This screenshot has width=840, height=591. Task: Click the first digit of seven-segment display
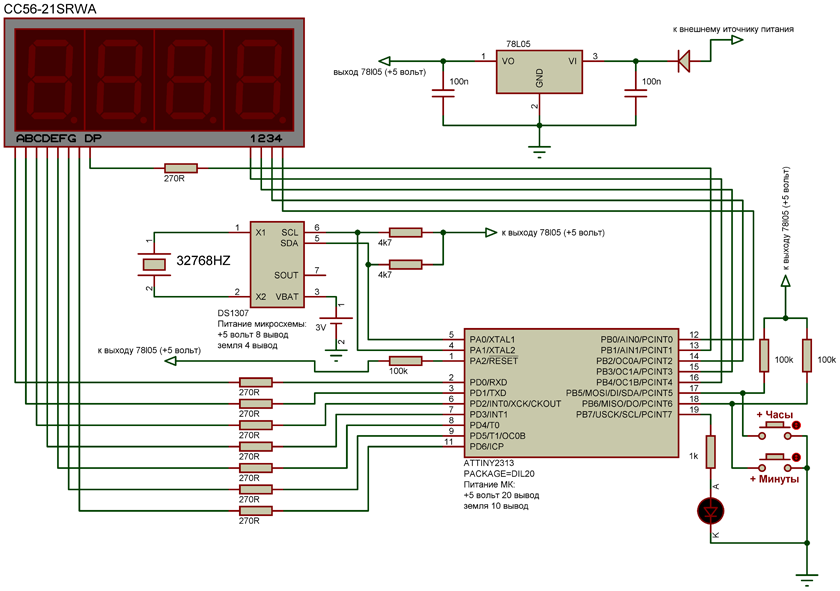(x=50, y=79)
